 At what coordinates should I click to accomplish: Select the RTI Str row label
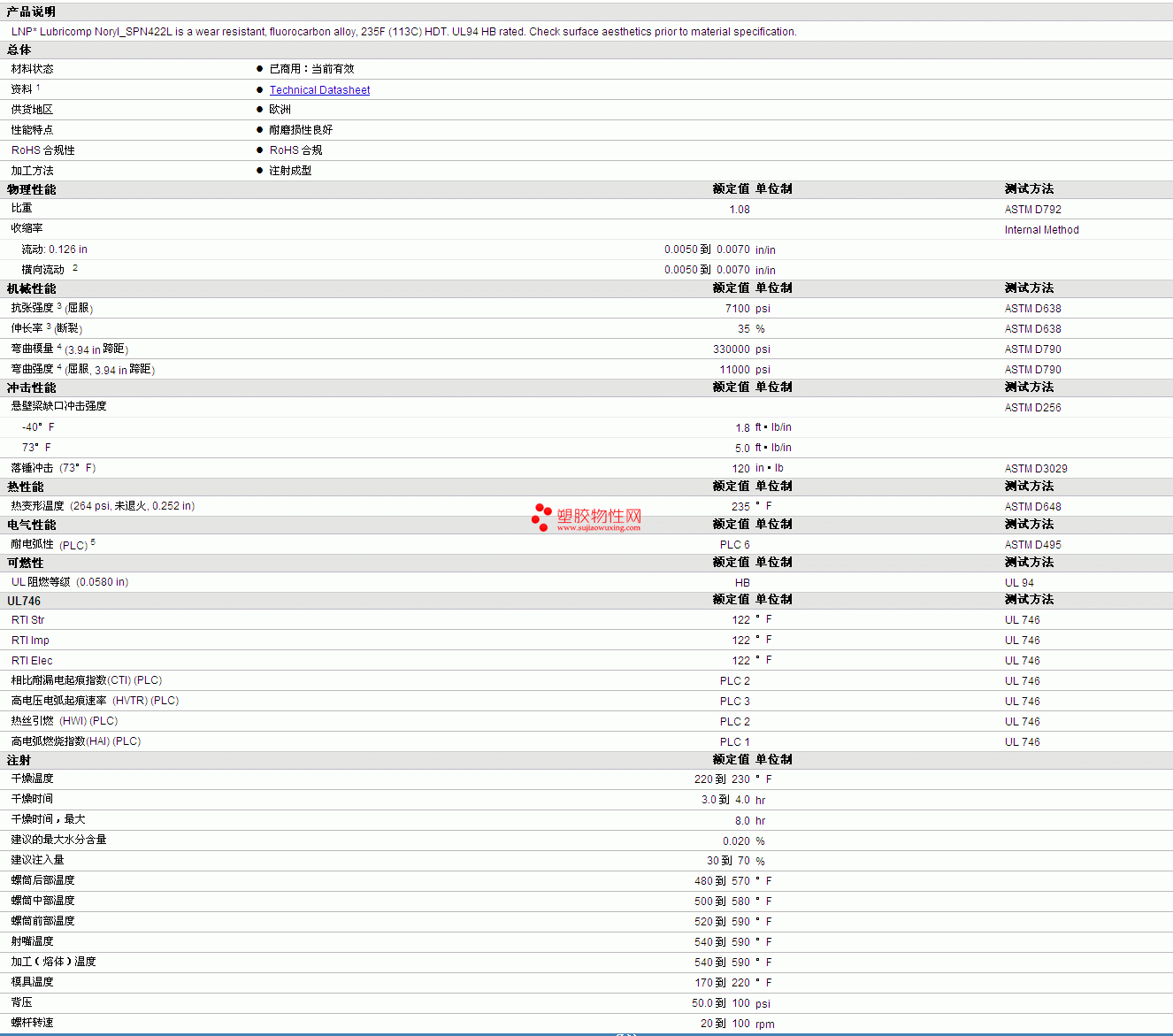pos(27,620)
